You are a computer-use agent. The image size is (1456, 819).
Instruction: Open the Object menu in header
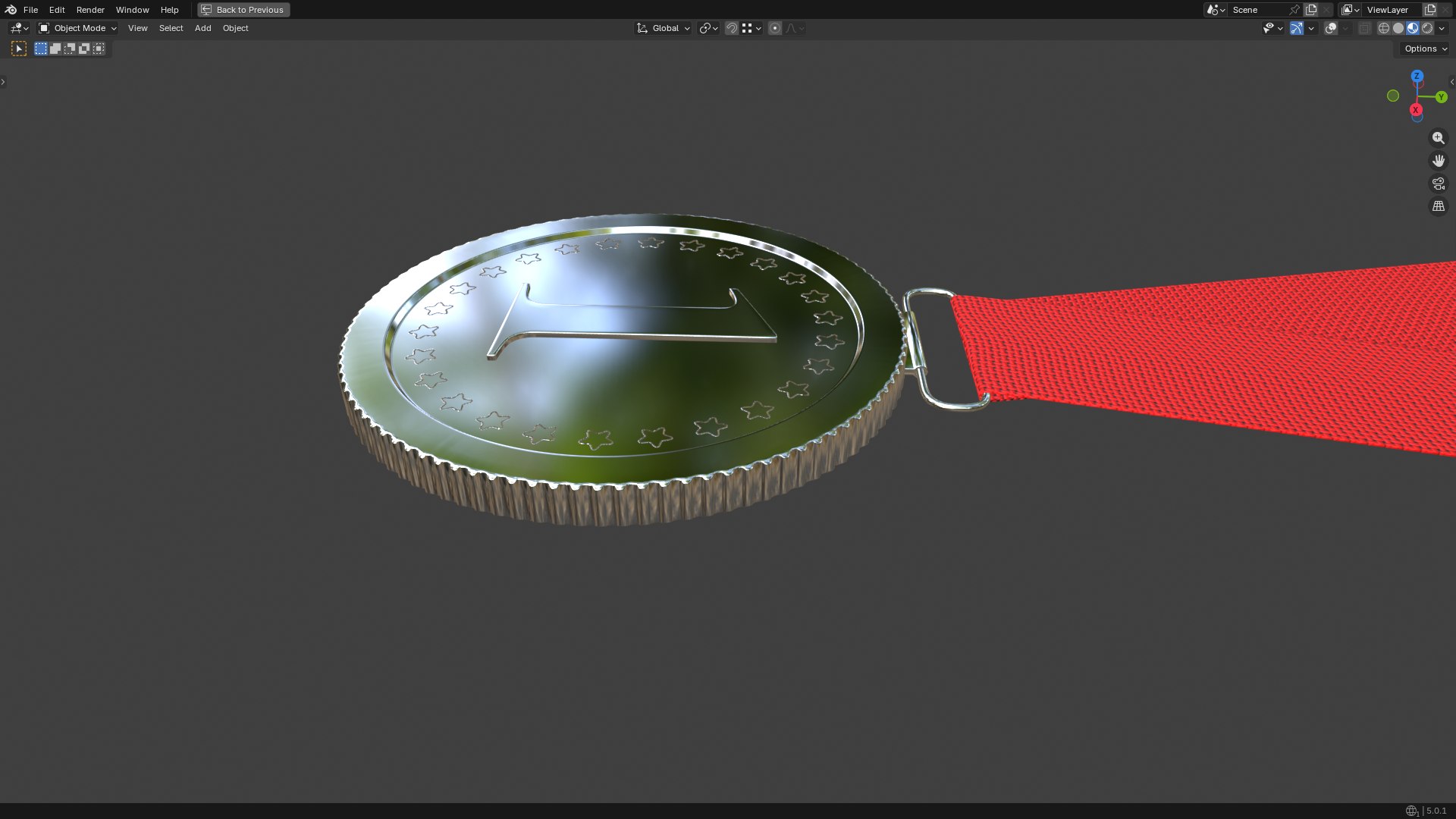235,28
